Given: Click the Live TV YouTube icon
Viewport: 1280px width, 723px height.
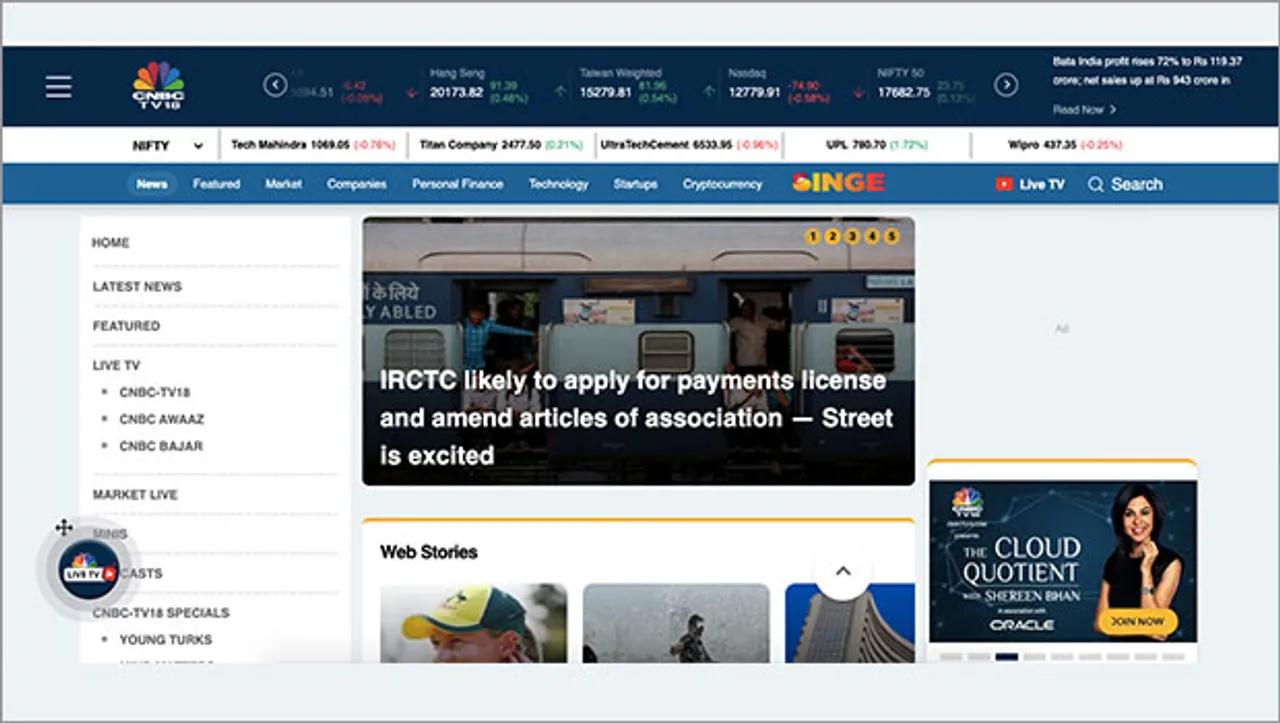Looking at the screenshot, I should tap(1004, 184).
